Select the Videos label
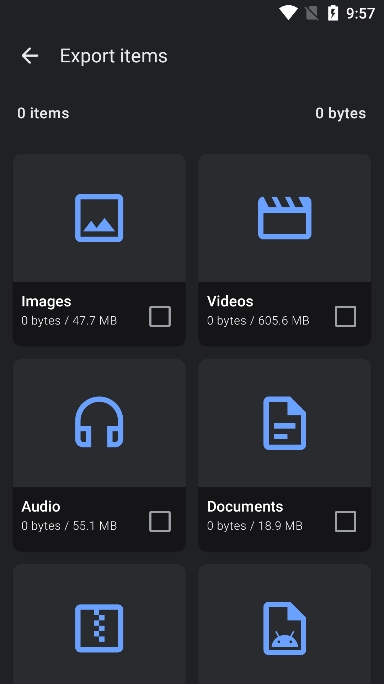 230,301
